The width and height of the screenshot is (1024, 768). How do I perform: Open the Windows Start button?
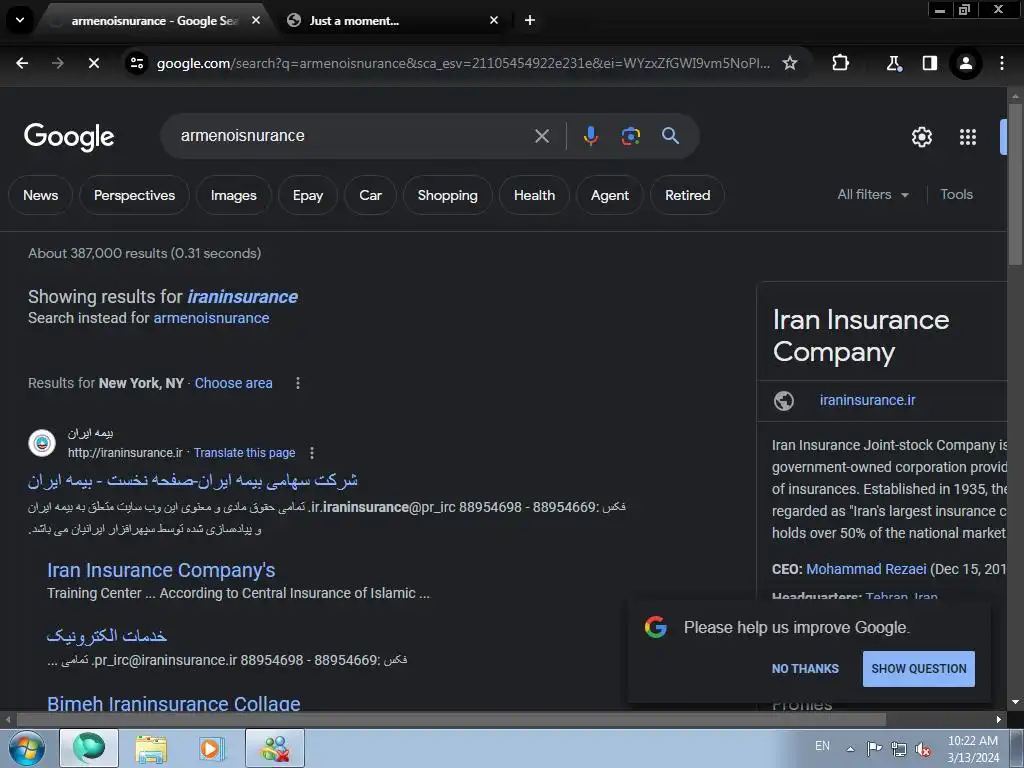(27, 748)
